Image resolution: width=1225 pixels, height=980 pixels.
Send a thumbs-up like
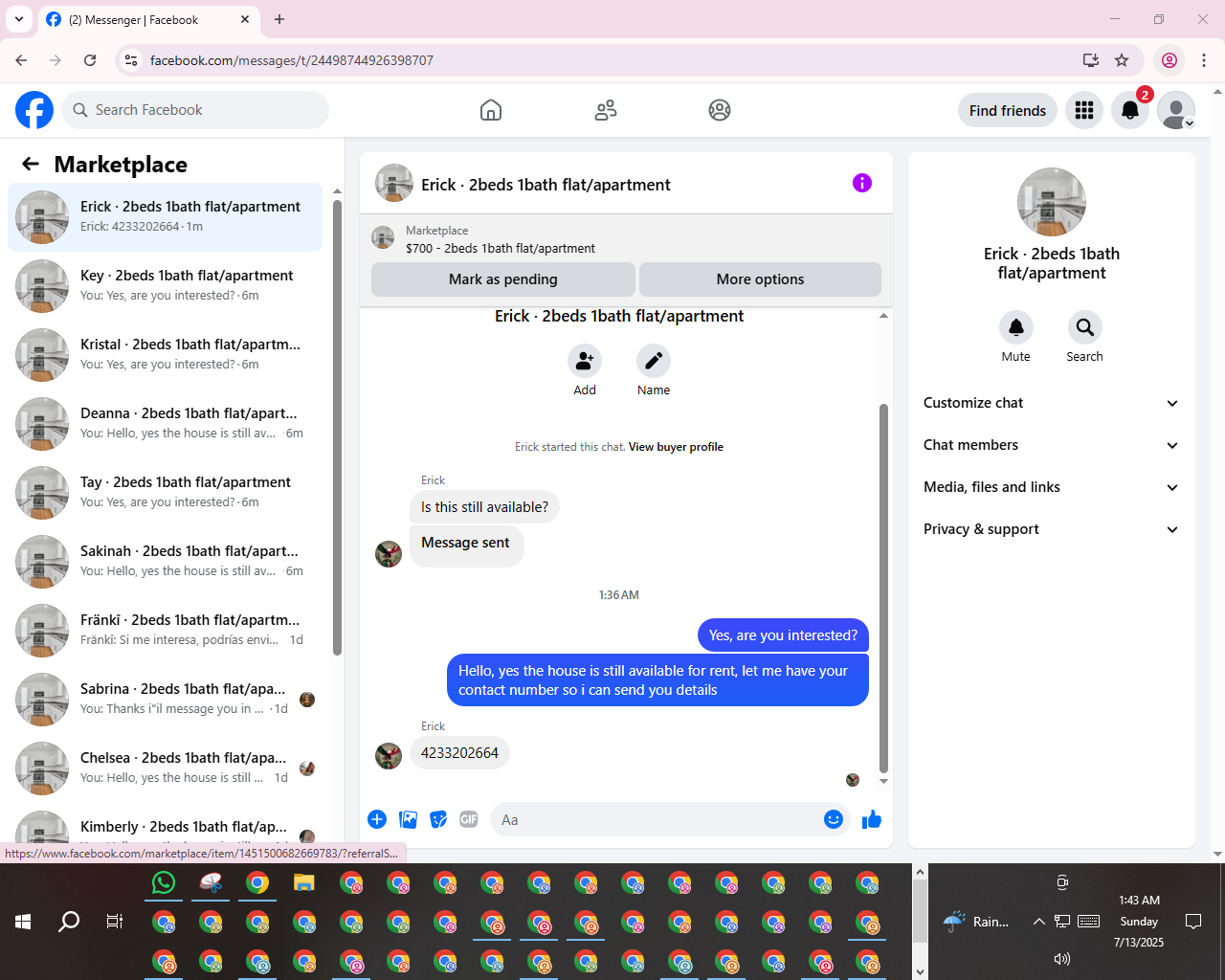872,819
